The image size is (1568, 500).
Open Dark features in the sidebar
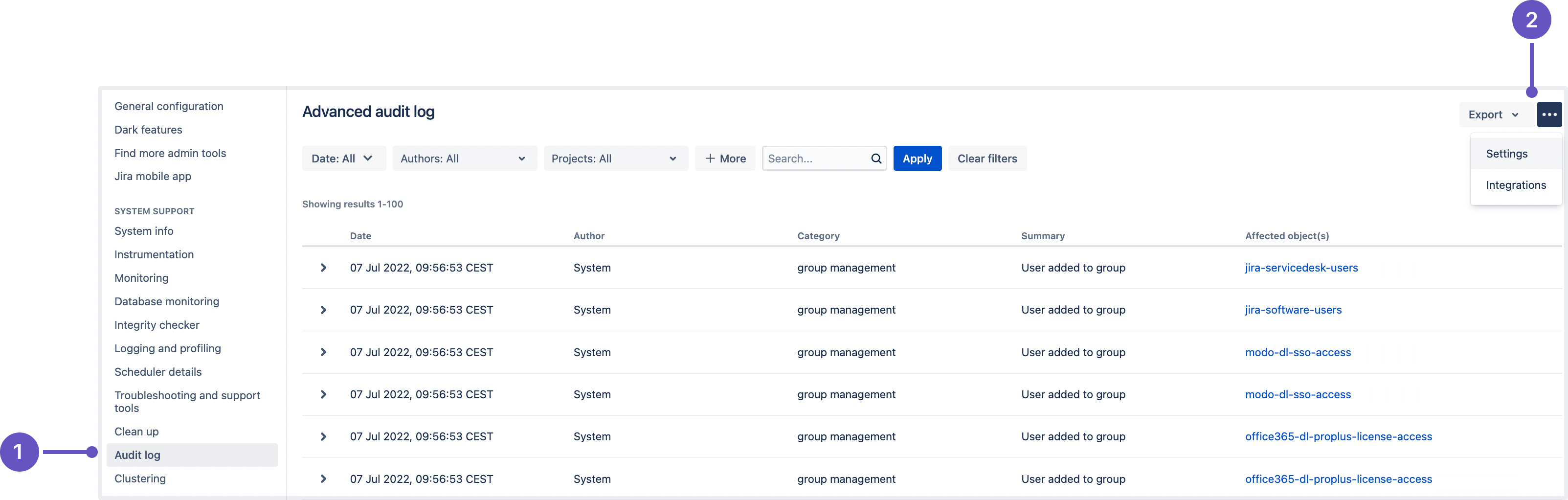[x=148, y=130]
